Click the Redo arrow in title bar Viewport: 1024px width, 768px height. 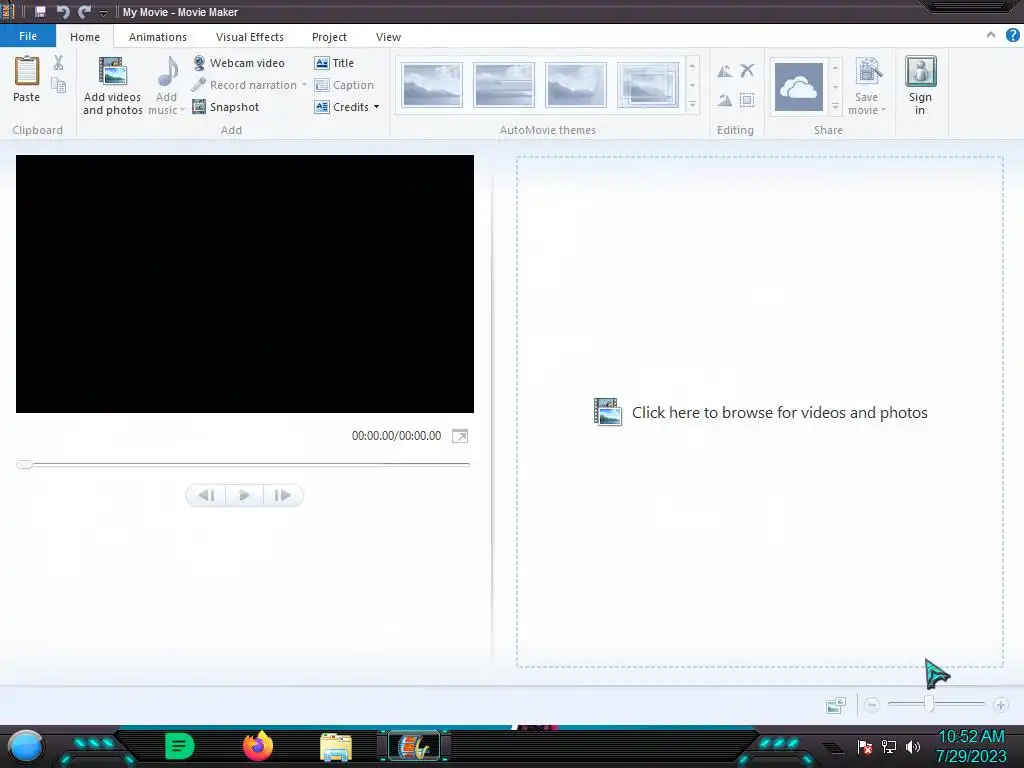84,12
